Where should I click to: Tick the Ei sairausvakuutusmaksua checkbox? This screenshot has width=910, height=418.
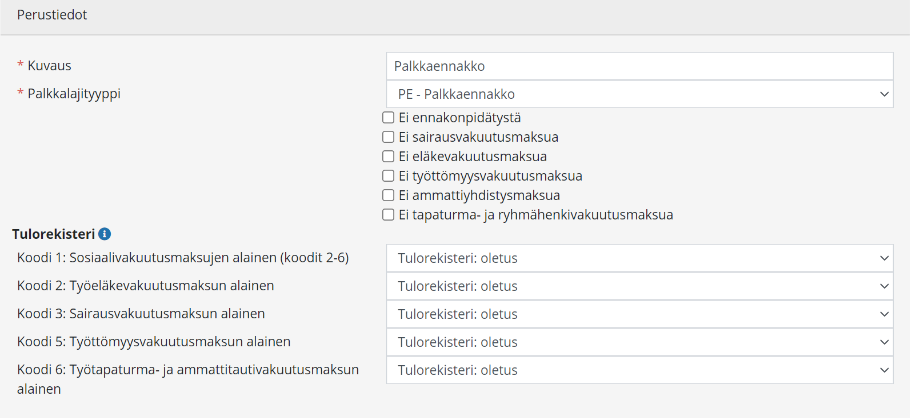388,137
